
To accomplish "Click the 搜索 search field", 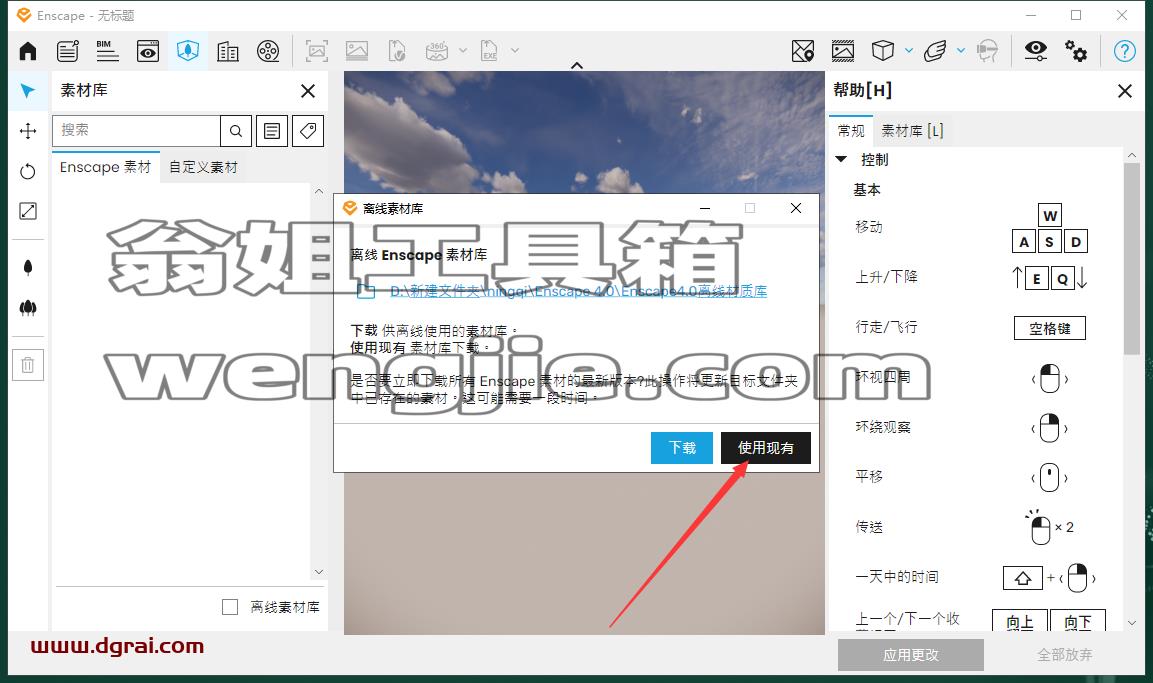I will [x=137, y=131].
